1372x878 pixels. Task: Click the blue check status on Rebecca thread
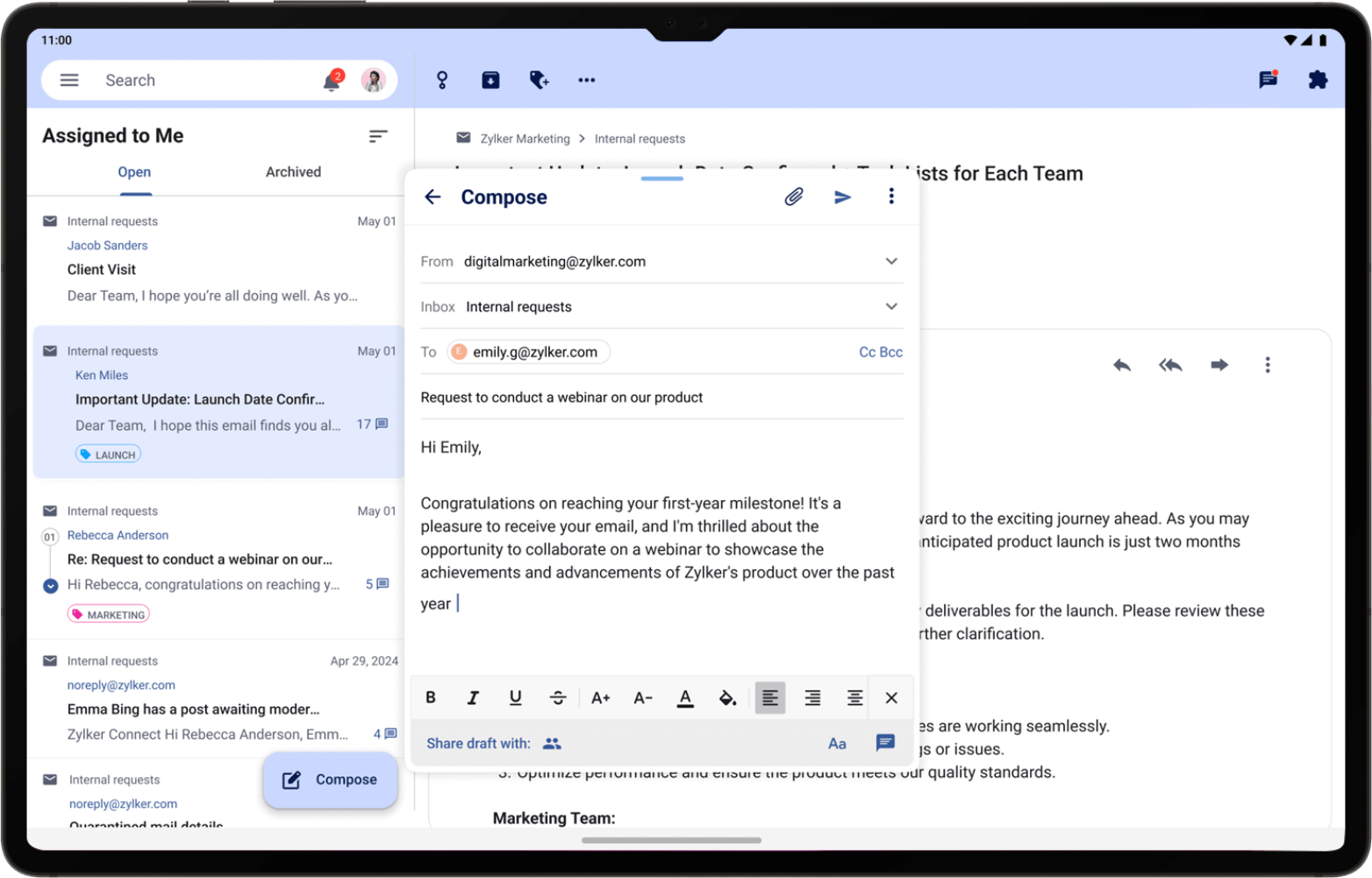tap(51, 586)
